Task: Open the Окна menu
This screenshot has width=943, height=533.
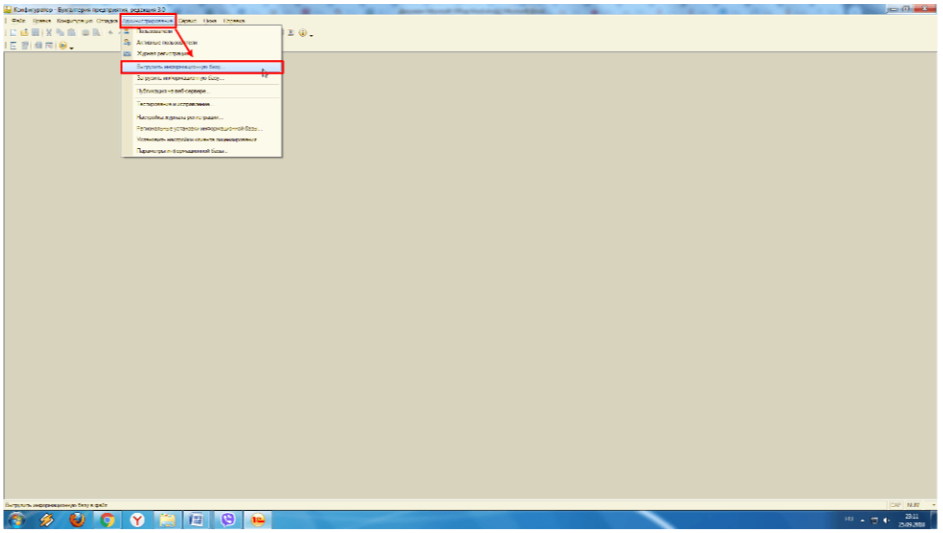Action: pyautogui.click(x=210, y=20)
